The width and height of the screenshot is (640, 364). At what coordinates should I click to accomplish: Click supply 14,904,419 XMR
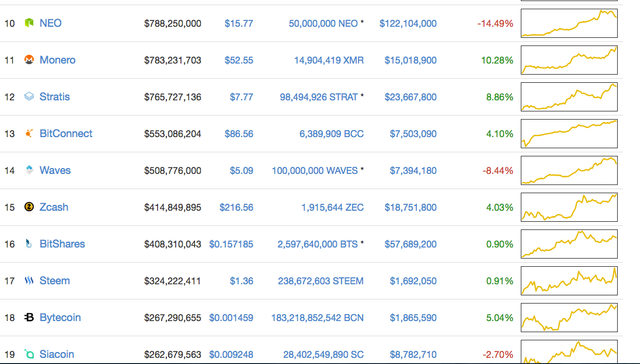329,60
